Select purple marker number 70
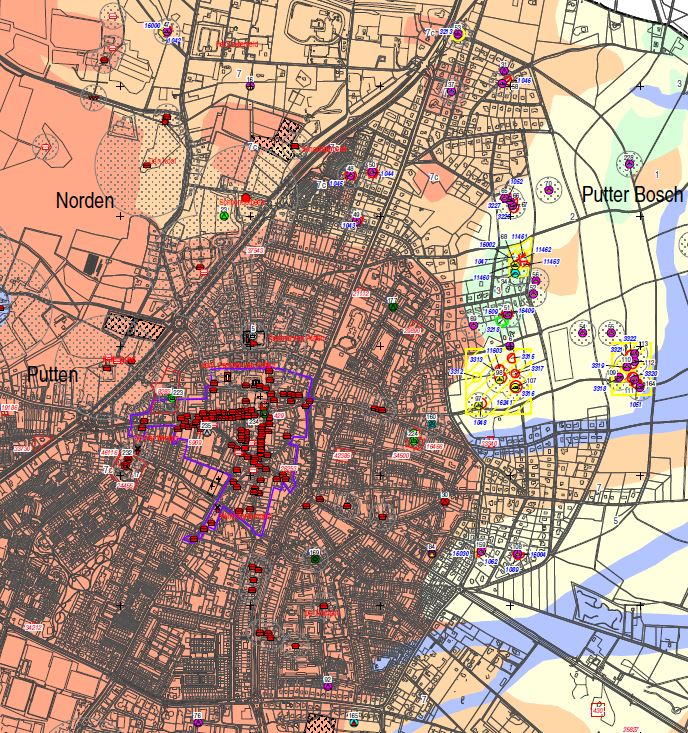 tap(548, 189)
